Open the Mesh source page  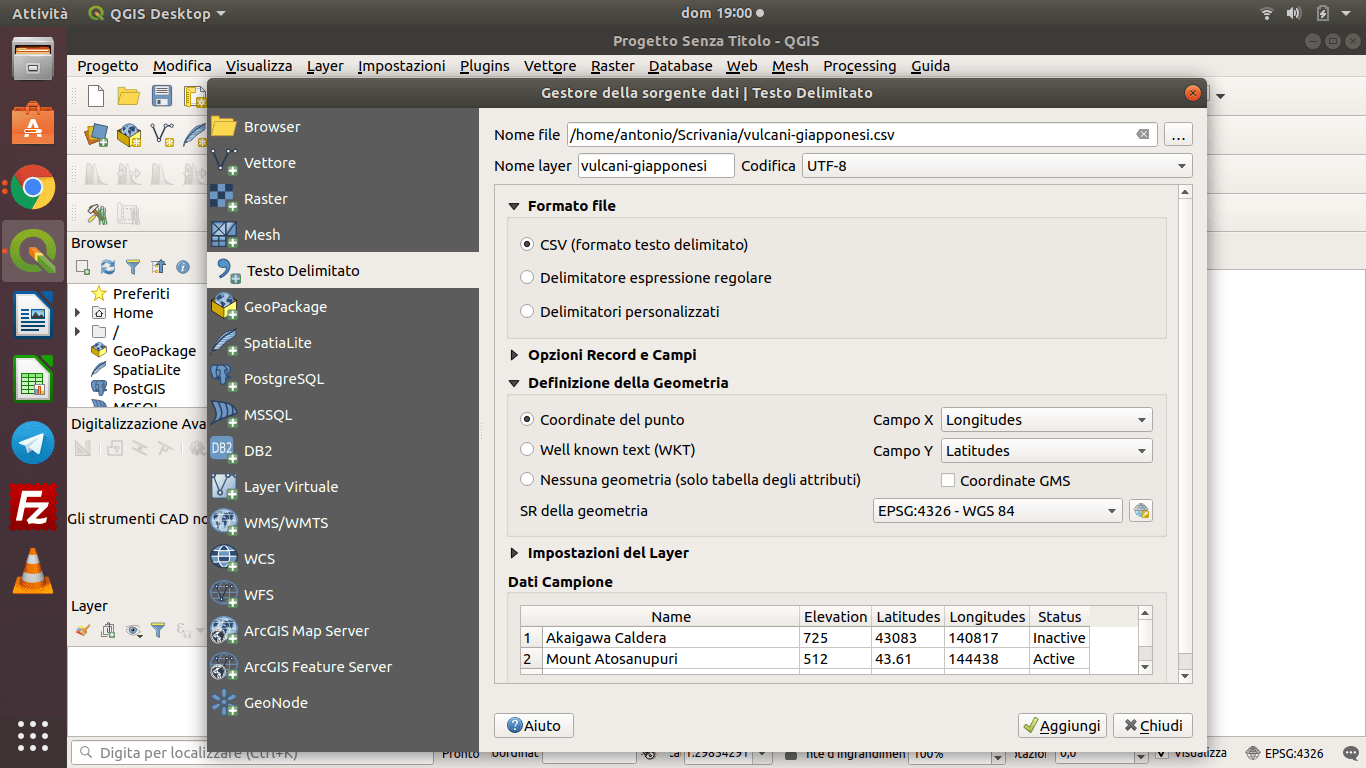click(x=343, y=235)
